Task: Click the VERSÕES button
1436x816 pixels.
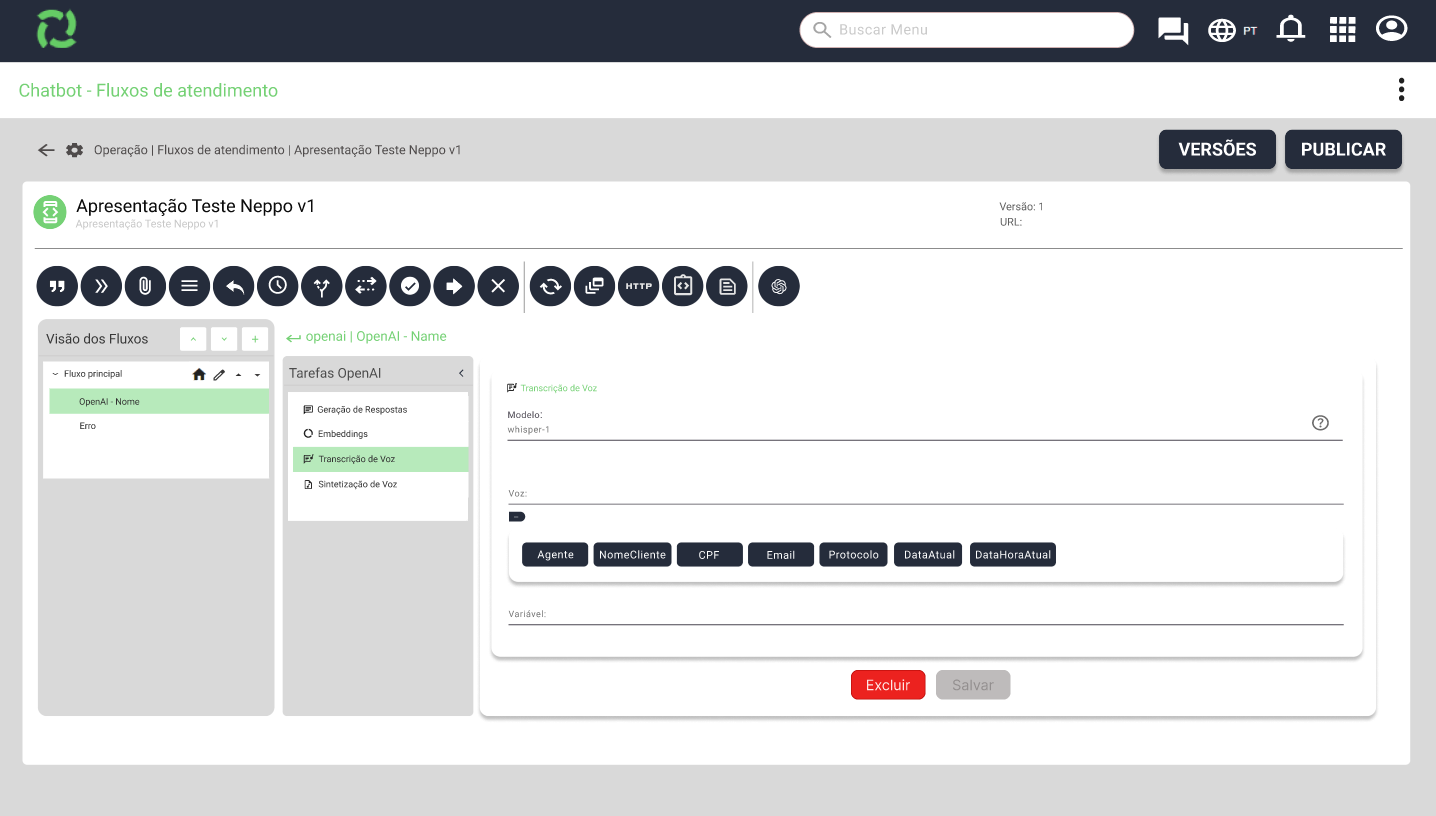Action: pos(1217,150)
